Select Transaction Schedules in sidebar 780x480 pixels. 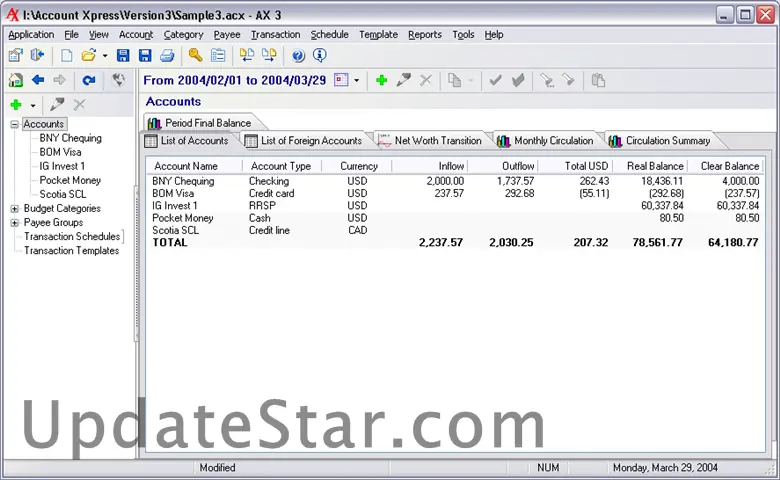coord(72,237)
